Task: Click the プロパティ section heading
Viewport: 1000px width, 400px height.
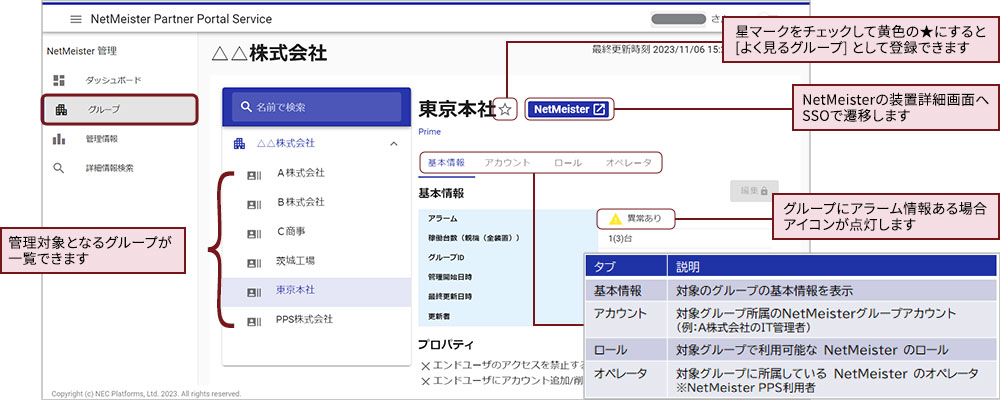Action: coord(446,345)
